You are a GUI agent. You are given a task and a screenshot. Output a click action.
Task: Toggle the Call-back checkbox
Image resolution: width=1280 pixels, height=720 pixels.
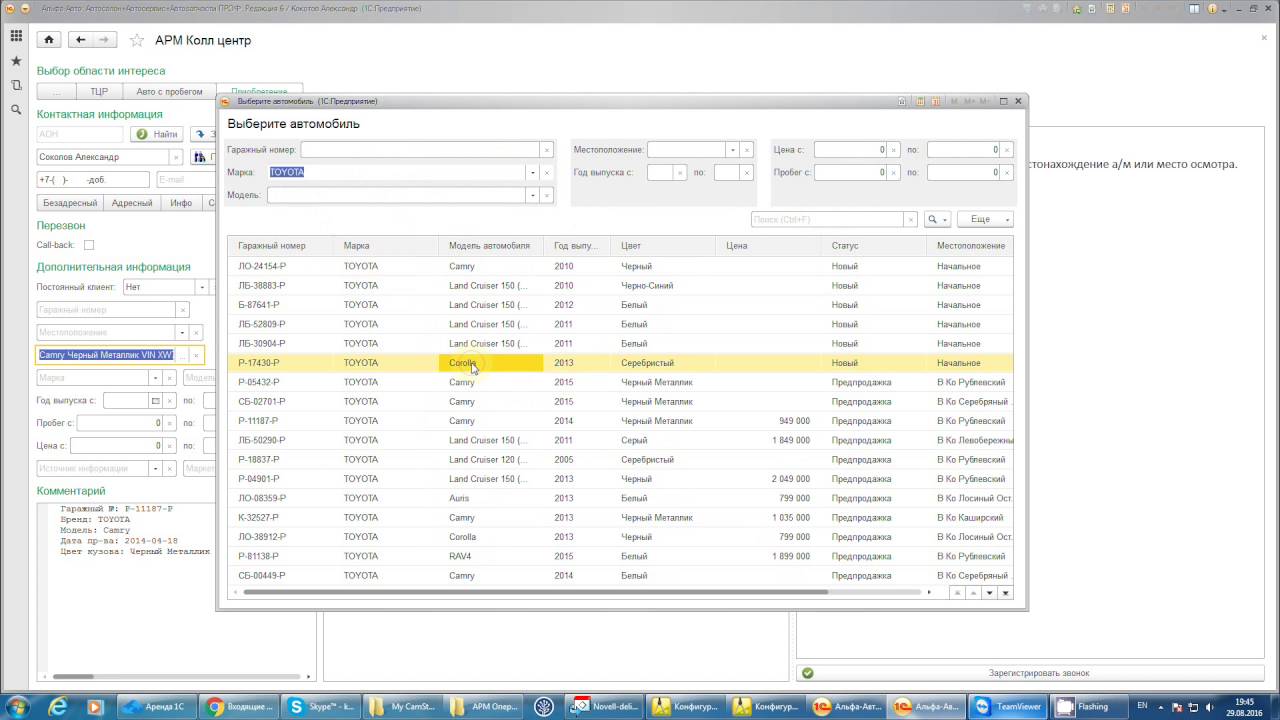point(89,245)
